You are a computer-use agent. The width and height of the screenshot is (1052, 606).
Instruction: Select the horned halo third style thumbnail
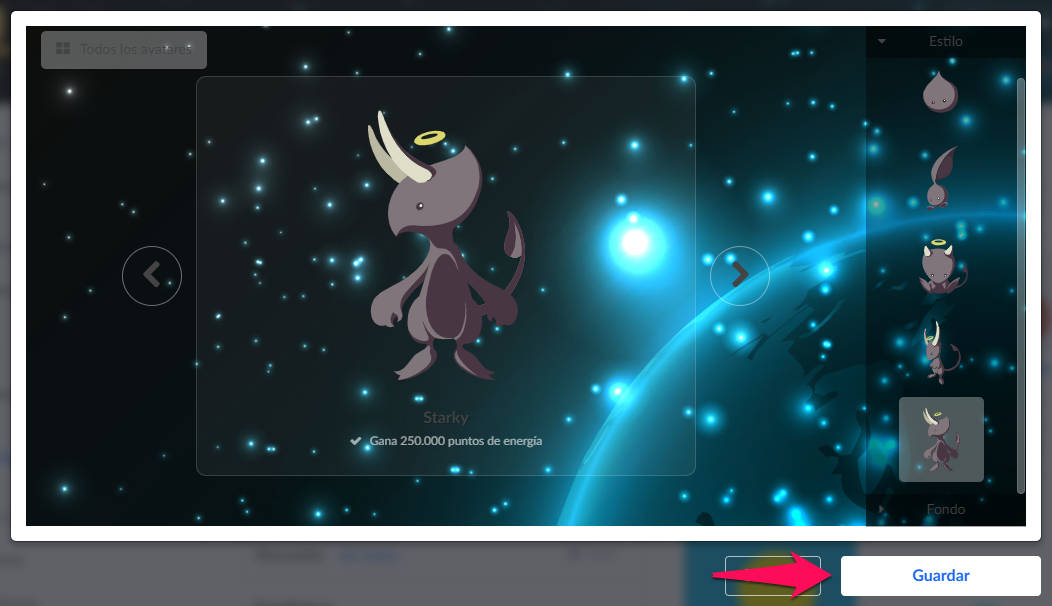click(941, 266)
